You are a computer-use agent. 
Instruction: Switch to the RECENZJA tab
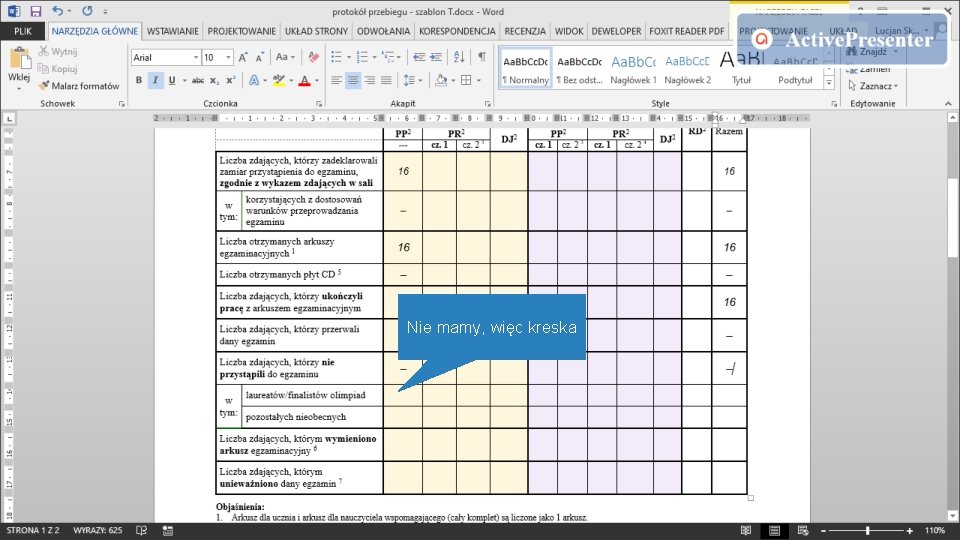pos(525,31)
